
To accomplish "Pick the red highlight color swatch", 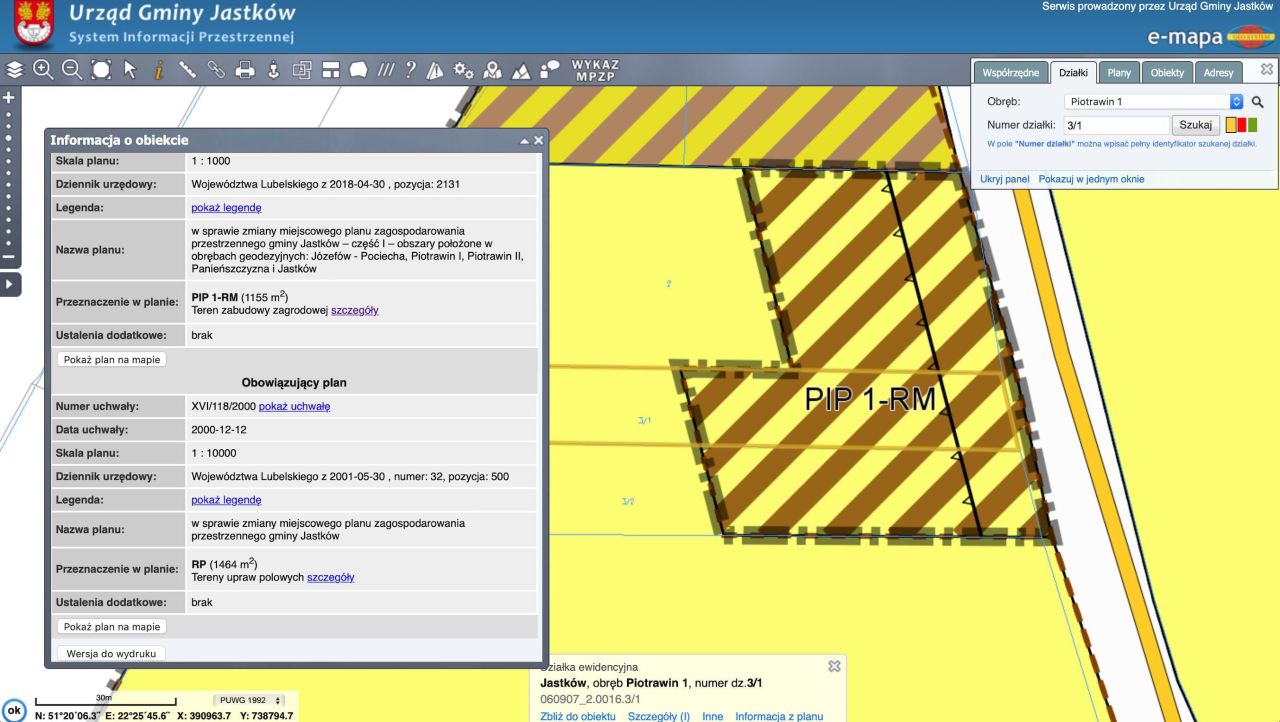I will [1242, 125].
